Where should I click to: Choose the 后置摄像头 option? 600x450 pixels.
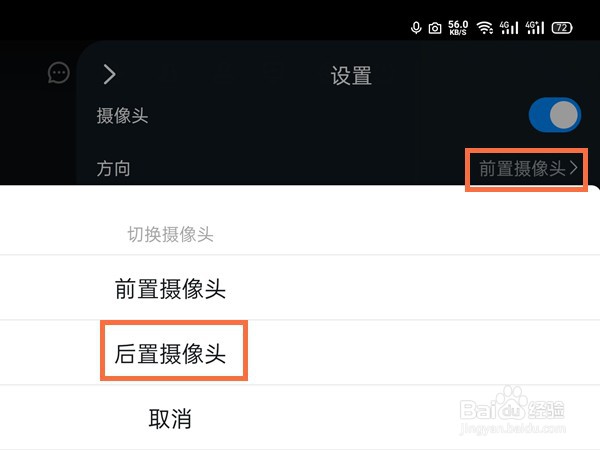(170, 353)
